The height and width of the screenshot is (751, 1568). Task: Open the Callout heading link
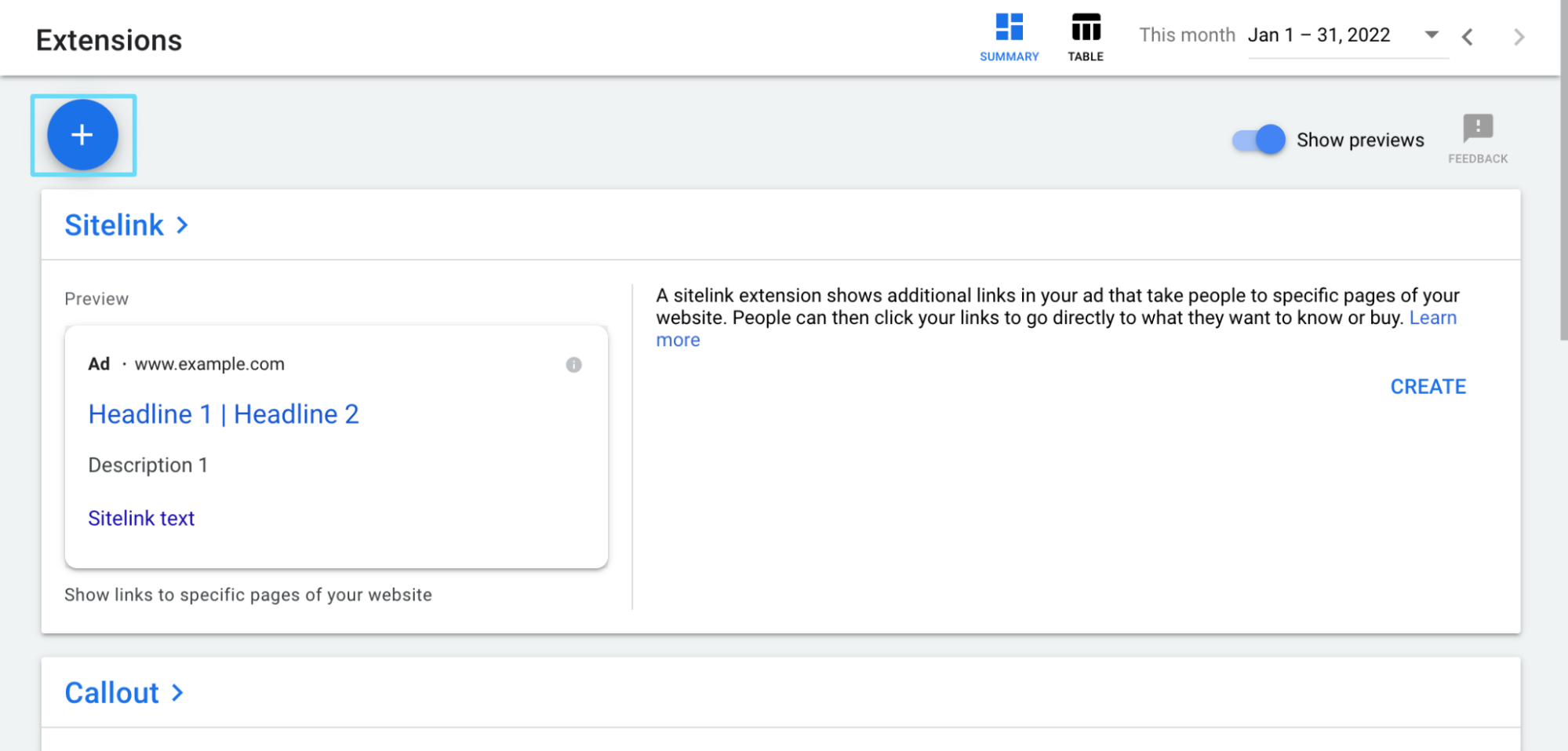tap(111, 693)
